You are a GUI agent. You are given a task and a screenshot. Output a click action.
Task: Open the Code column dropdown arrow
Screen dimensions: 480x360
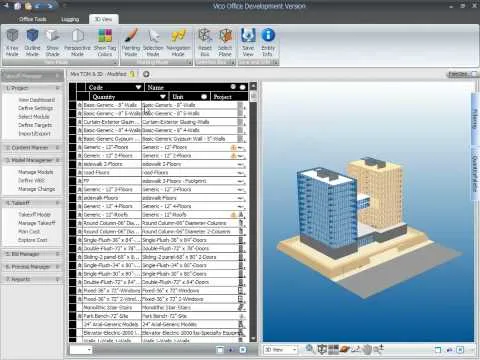point(138,87)
